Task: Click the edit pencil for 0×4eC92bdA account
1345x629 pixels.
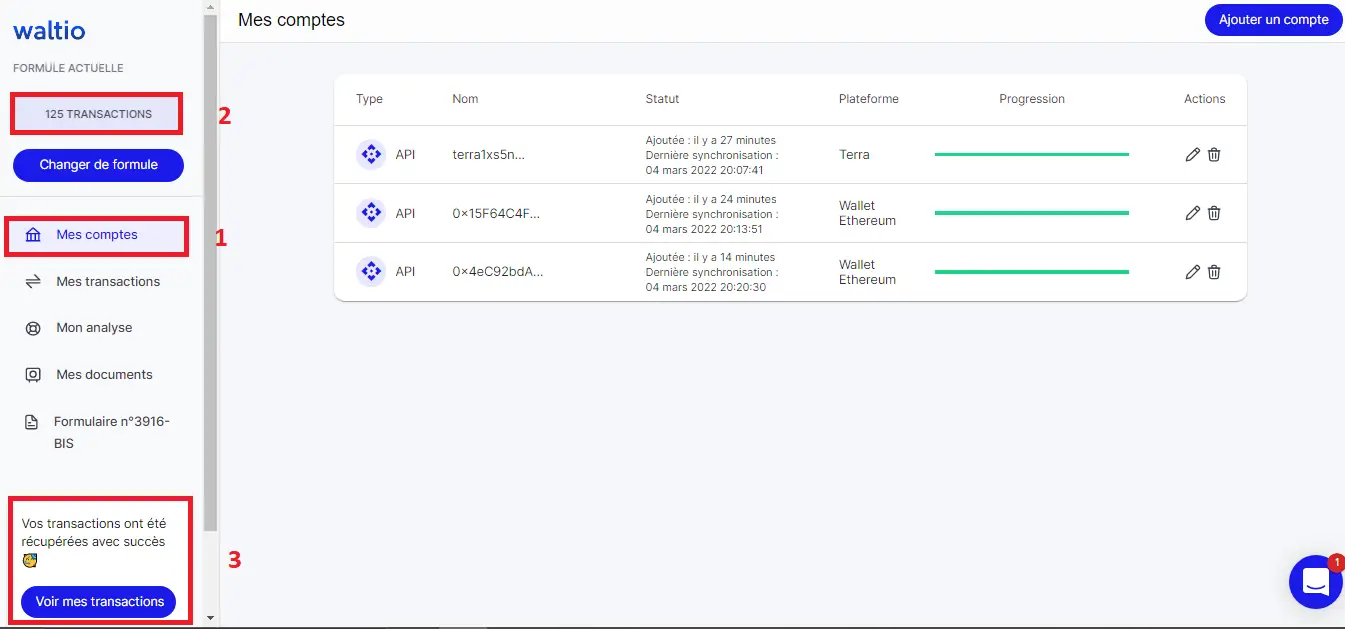Action: coord(1192,272)
